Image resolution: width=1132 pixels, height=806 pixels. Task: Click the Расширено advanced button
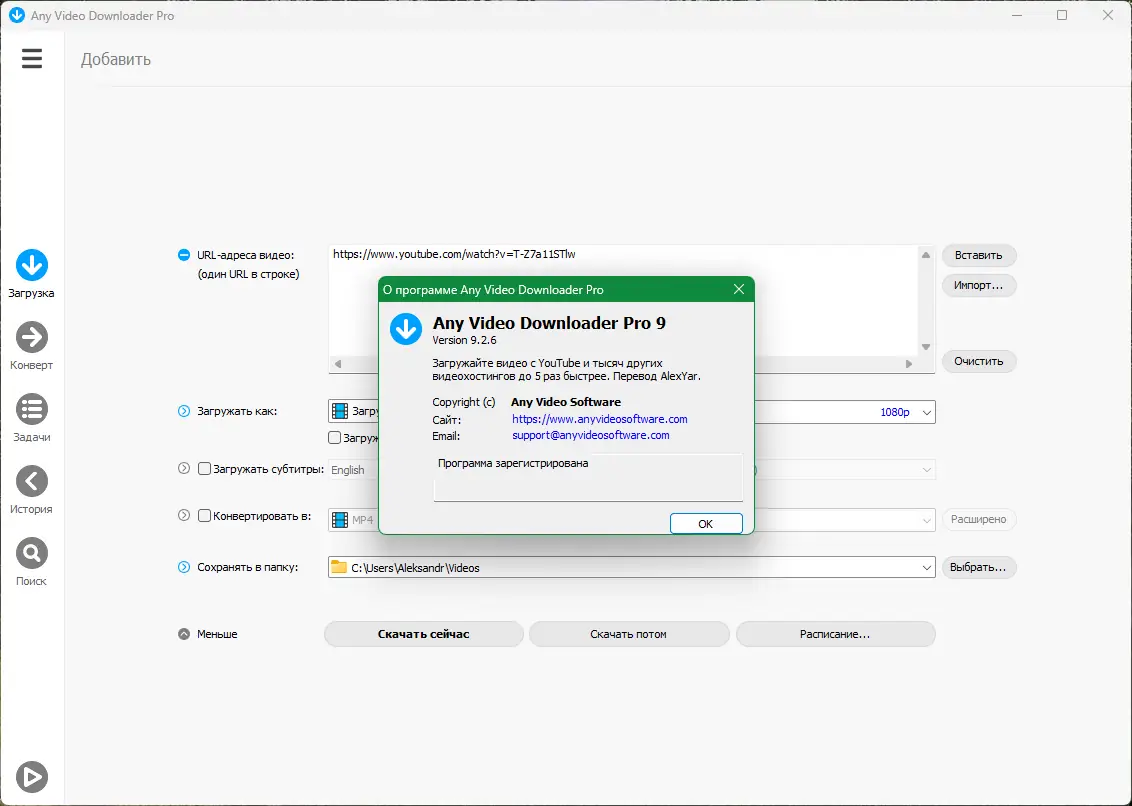[x=979, y=519]
